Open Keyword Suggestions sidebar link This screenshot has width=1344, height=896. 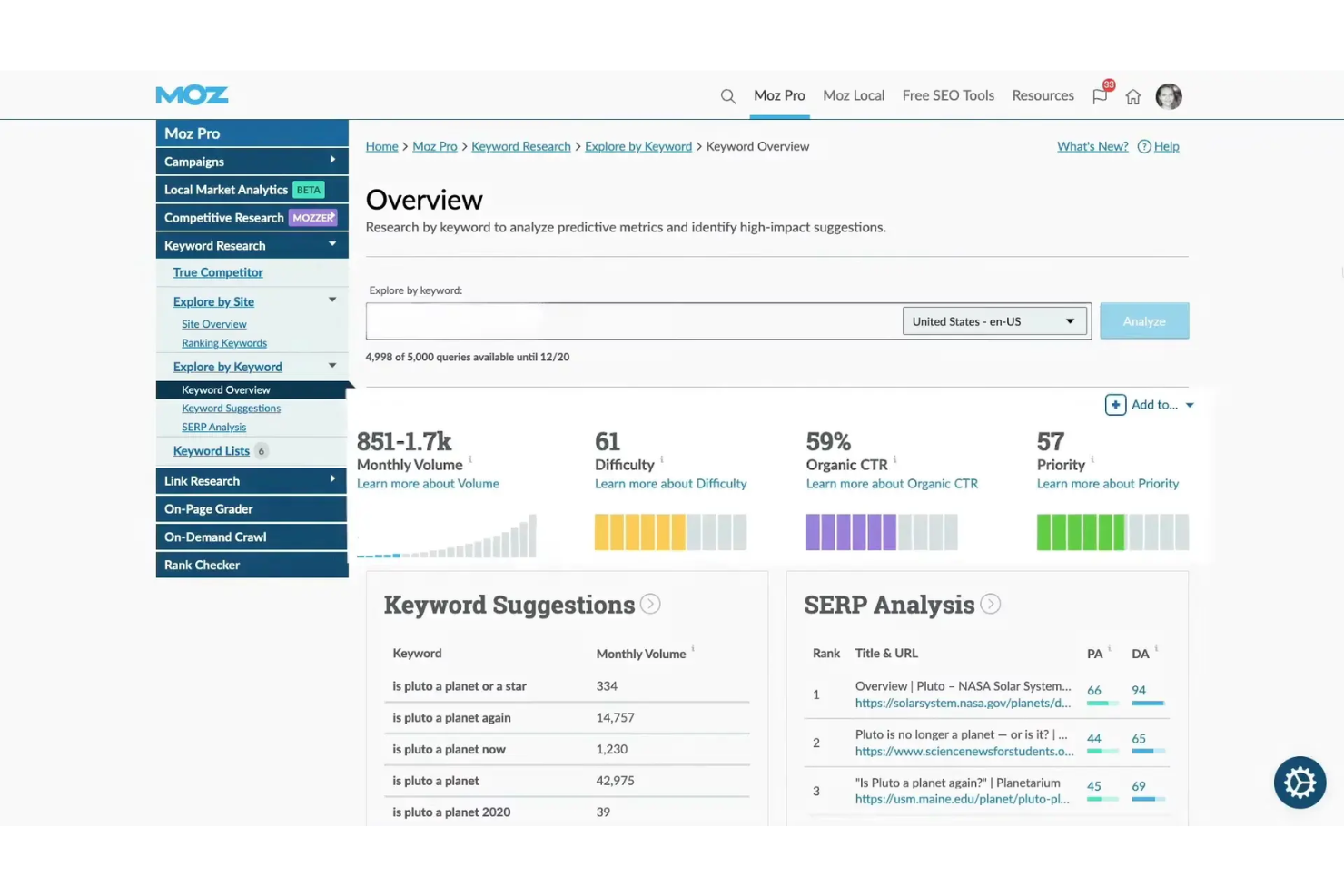(232, 409)
